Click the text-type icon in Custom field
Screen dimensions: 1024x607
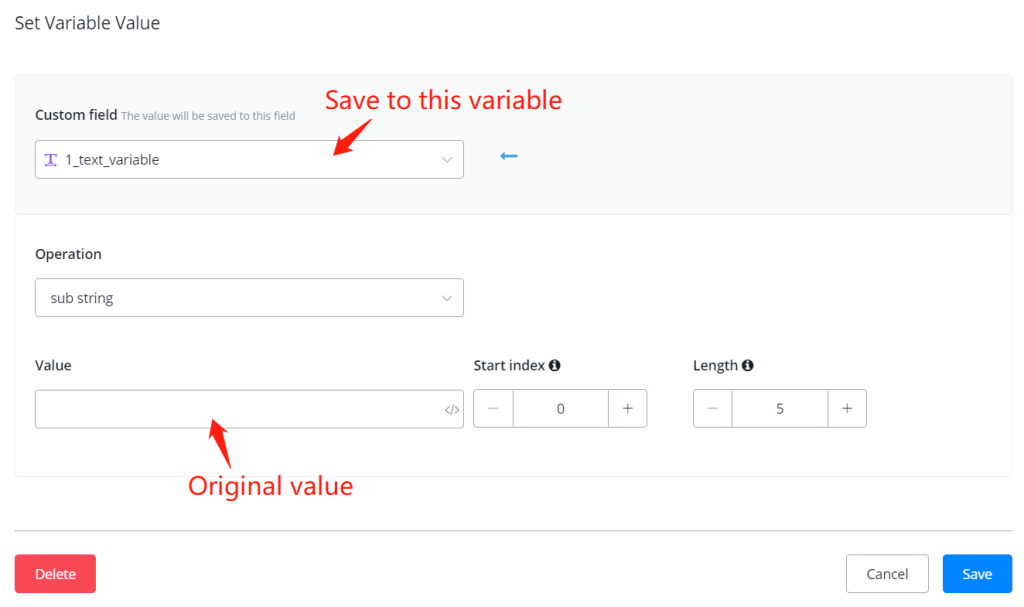pyautogui.click(x=50, y=160)
